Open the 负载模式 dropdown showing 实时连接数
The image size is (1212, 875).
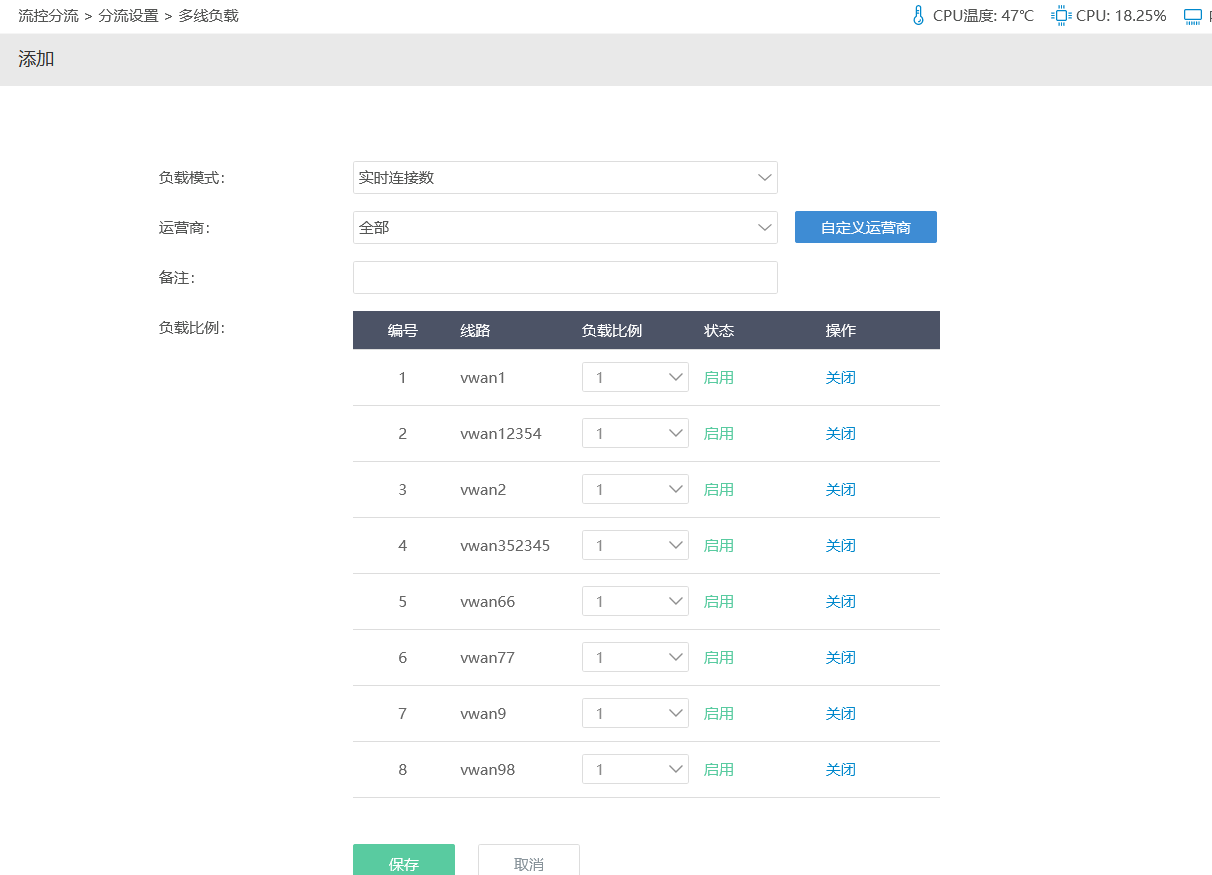pos(565,178)
